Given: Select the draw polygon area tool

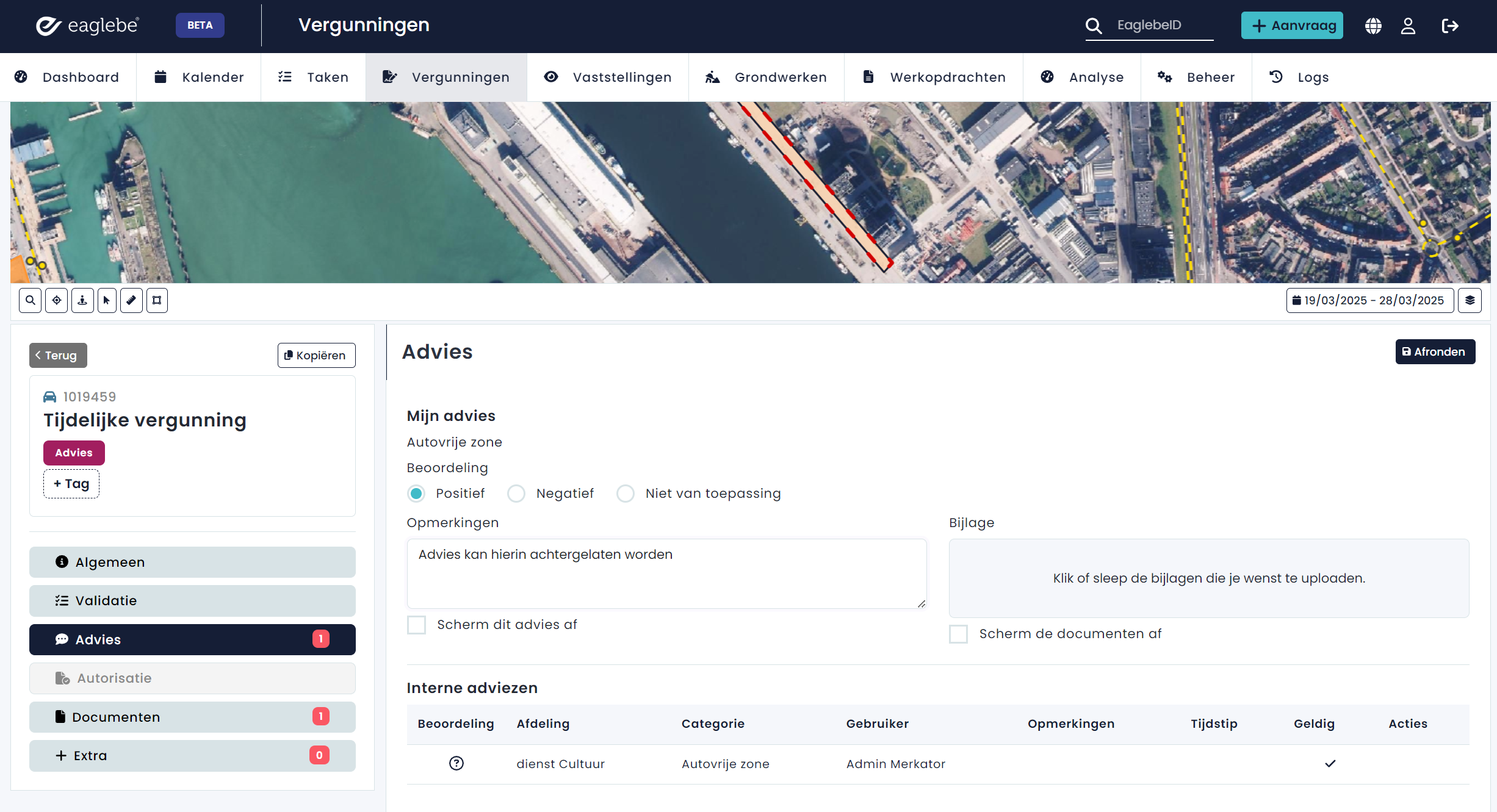Looking at the screenshot, I should 157,300.
